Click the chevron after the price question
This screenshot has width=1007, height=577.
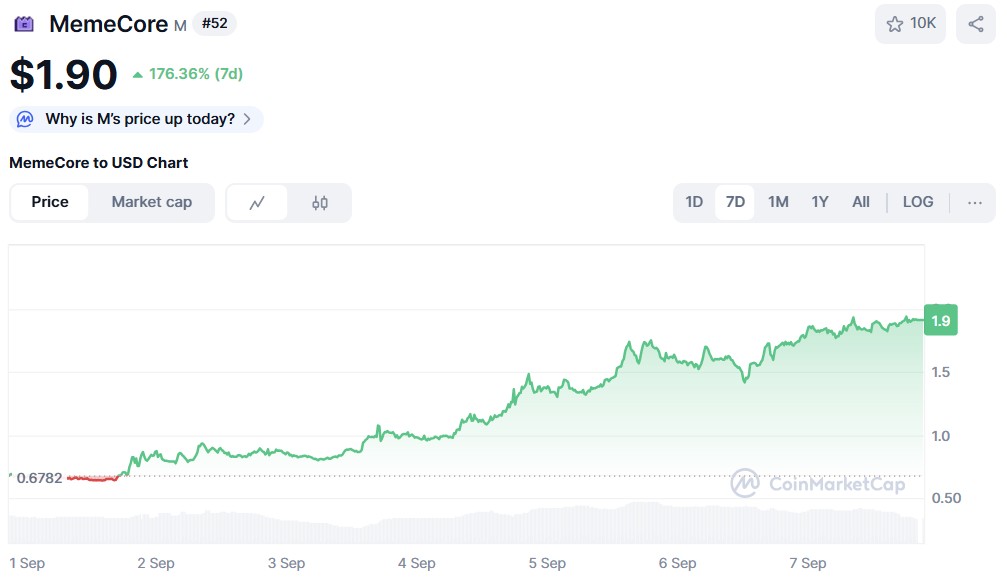[x=247, y=119]
